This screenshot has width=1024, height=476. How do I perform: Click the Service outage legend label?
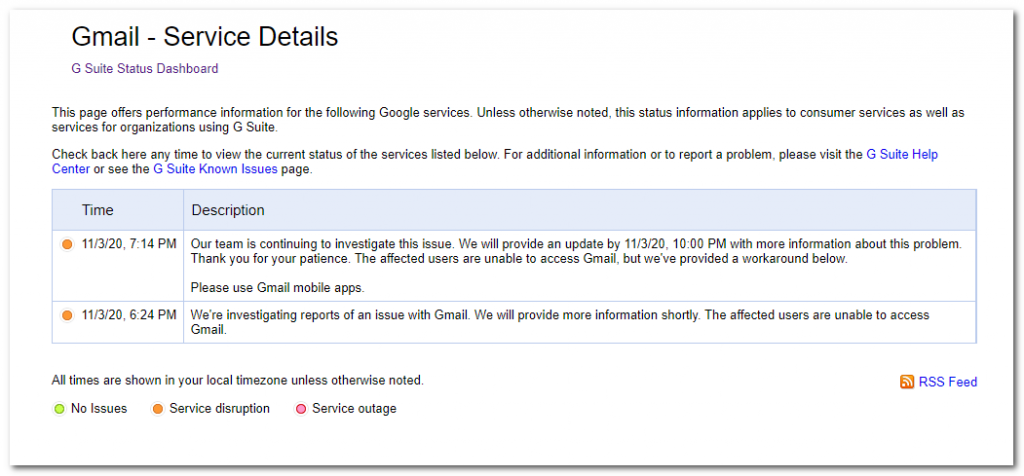click(354, 409)
